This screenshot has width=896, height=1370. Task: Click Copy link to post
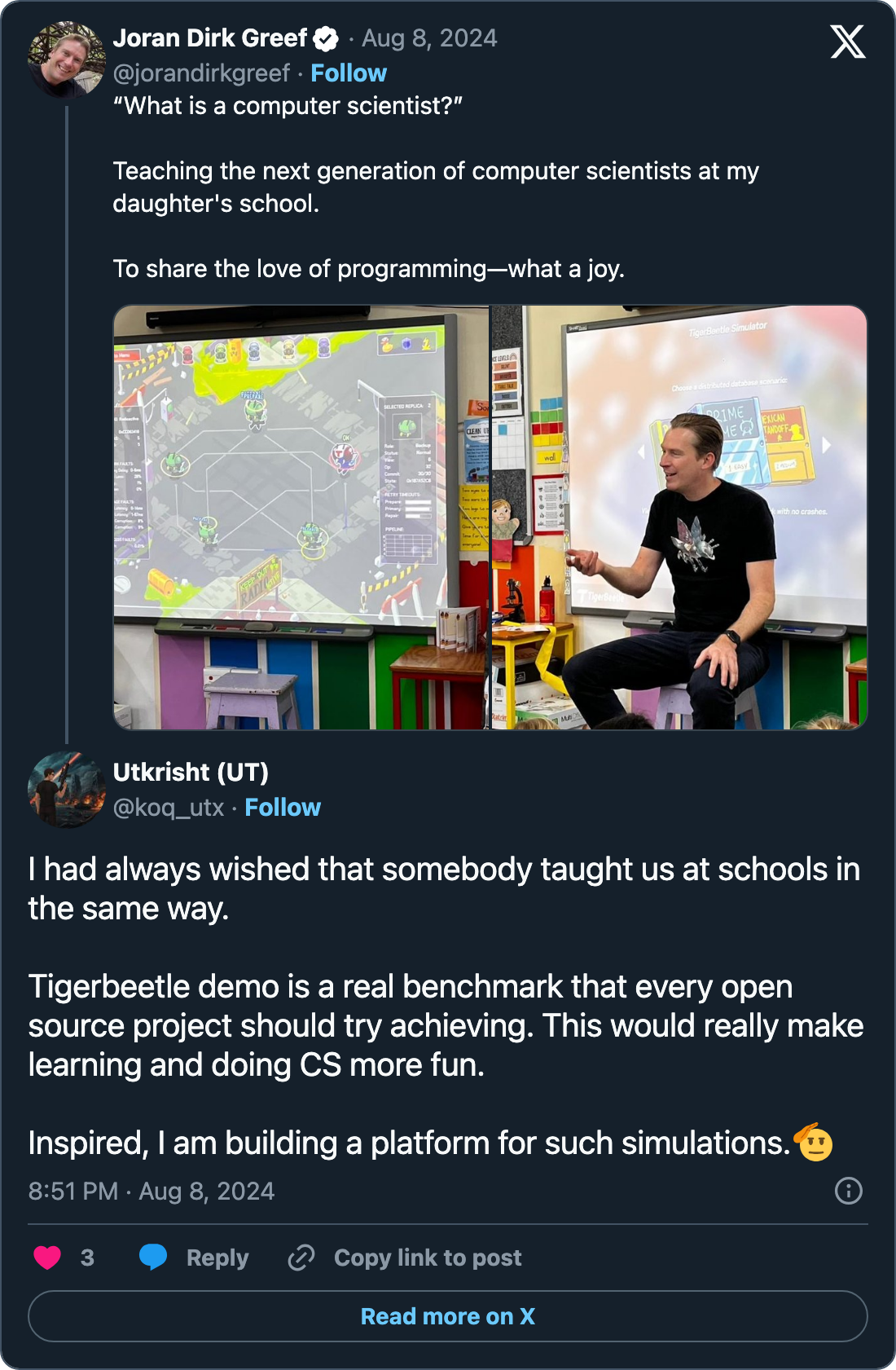428,1258
